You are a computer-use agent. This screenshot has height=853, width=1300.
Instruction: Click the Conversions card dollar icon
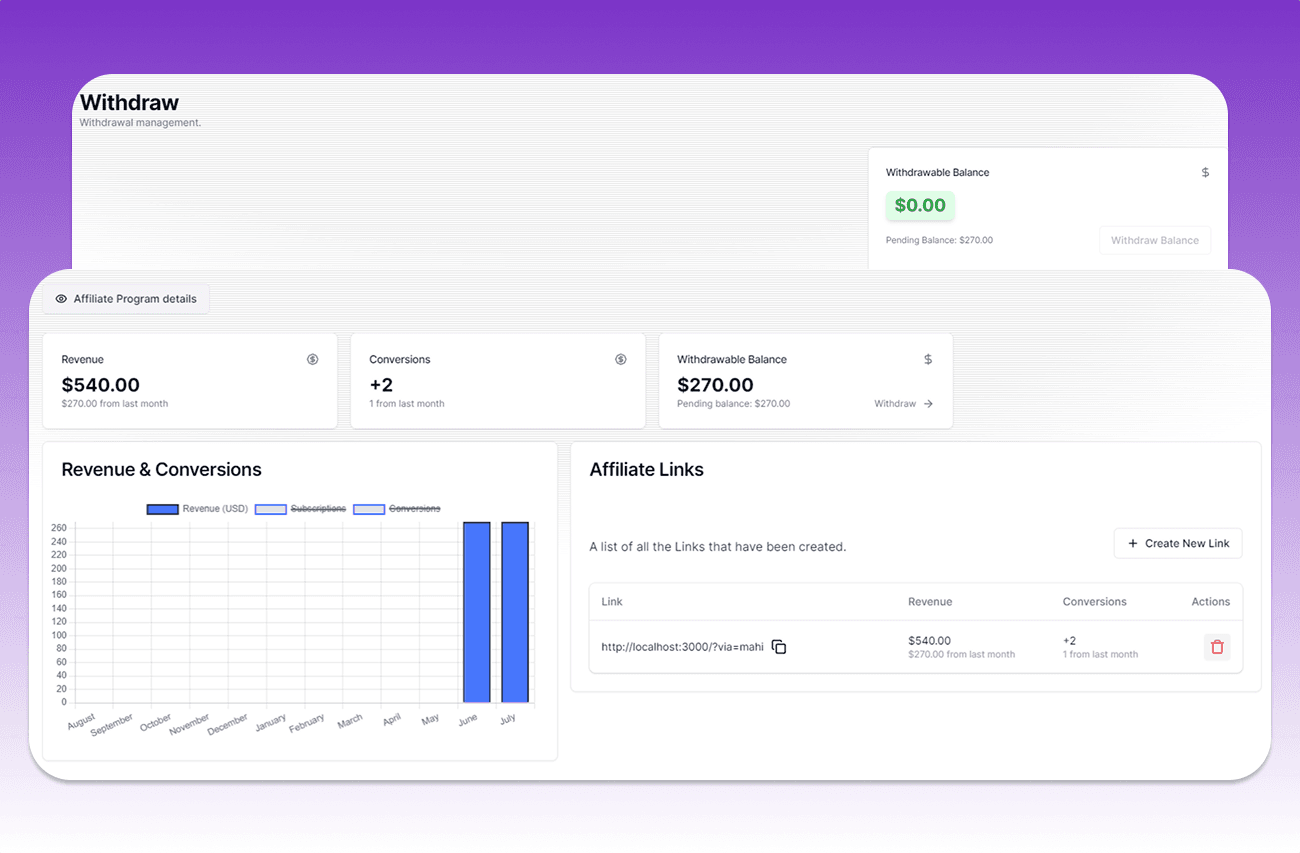620,359
